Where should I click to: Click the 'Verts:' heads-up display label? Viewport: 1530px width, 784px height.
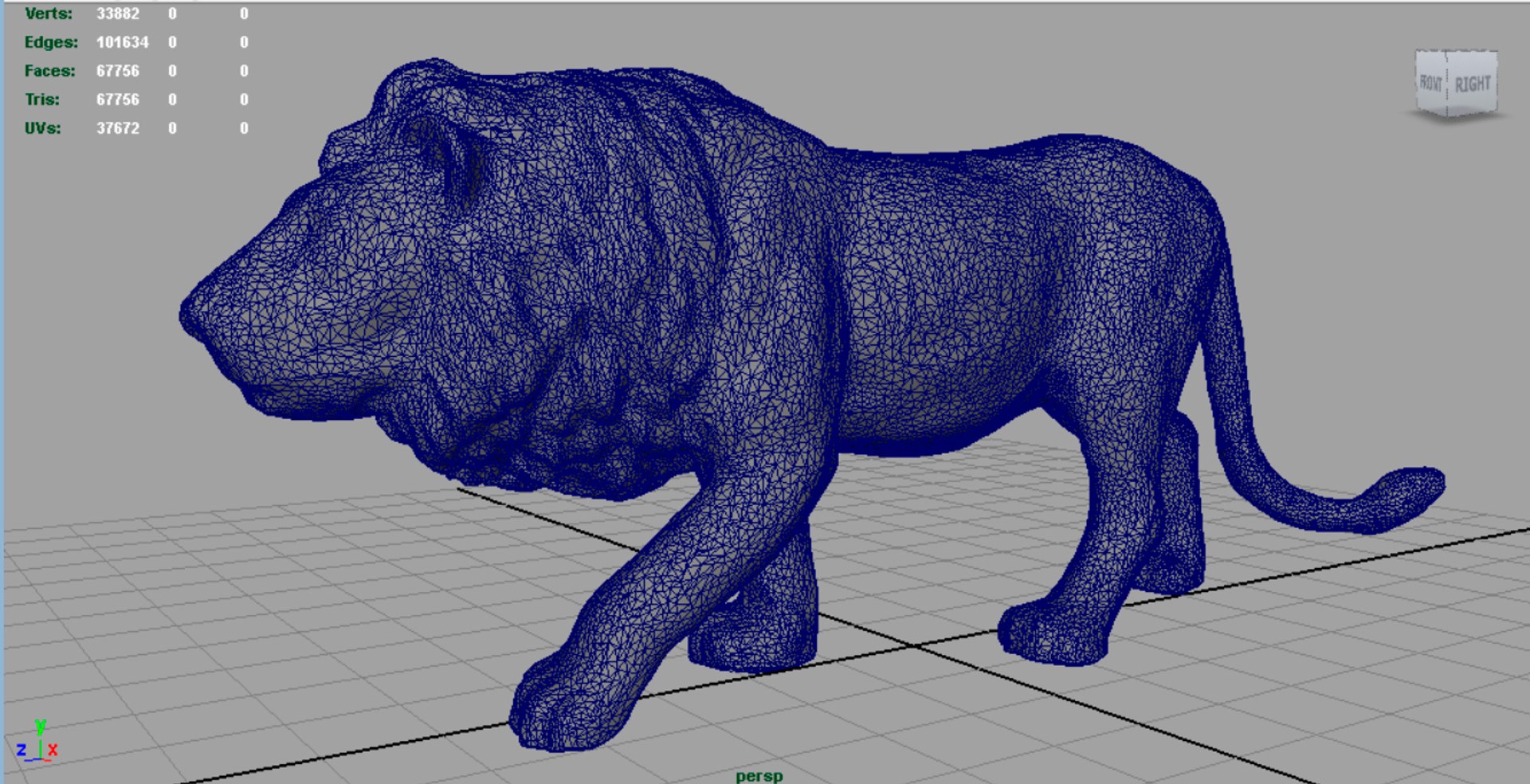(49, 14)
